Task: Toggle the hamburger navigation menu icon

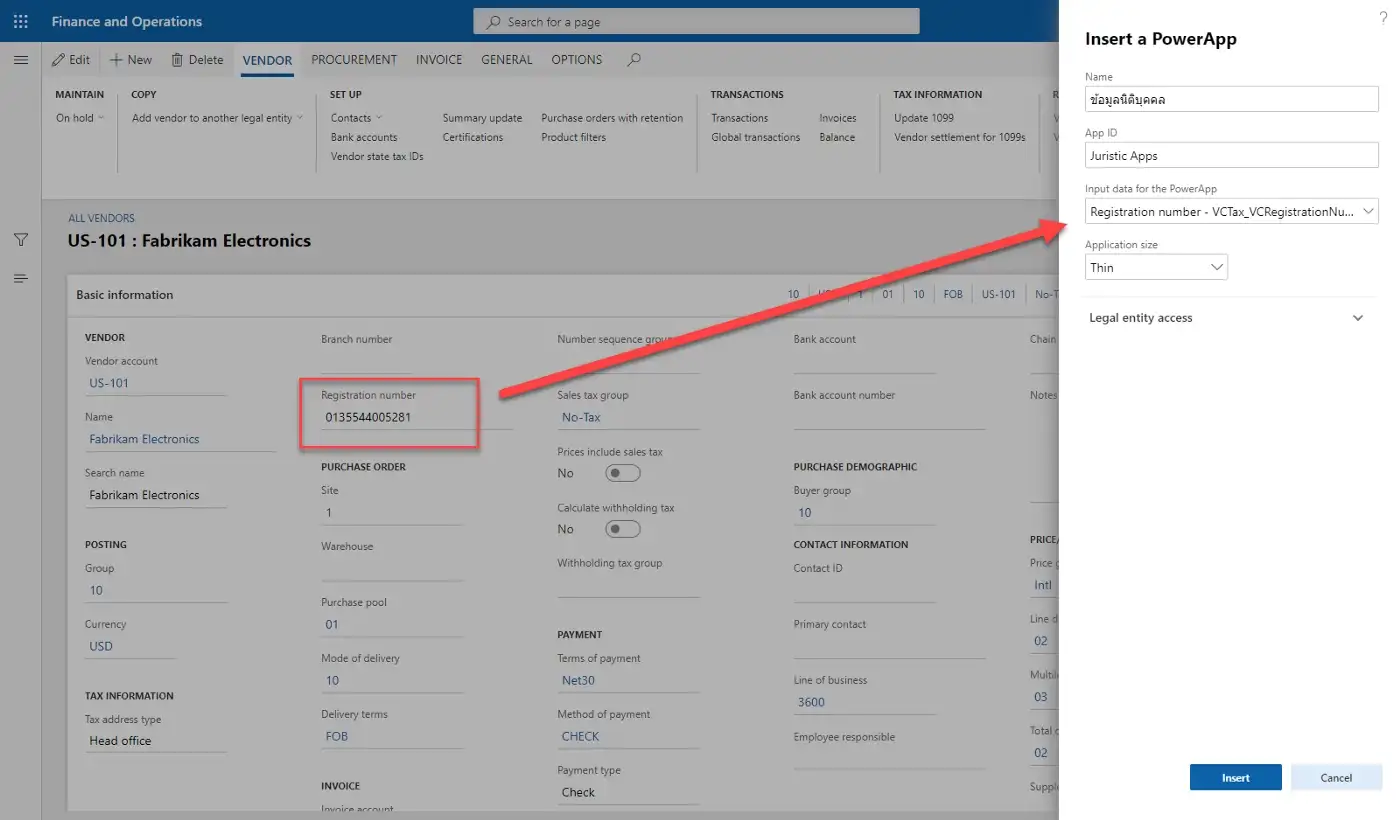Action: tap(21, 60)
